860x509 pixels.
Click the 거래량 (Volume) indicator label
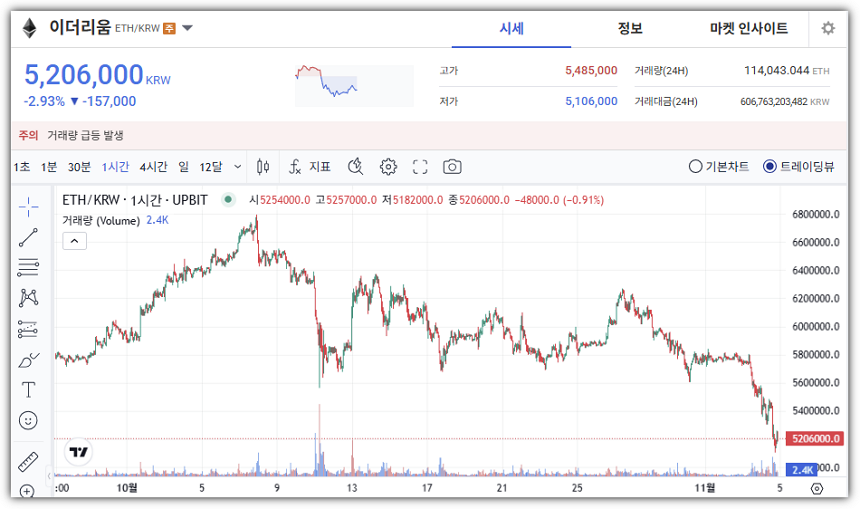[101, 220]
